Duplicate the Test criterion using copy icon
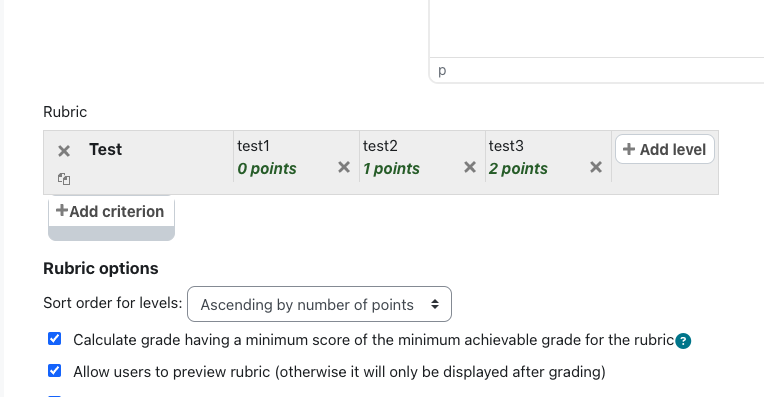The width and height of the screenshot is (764, 397). pos(64,179)
